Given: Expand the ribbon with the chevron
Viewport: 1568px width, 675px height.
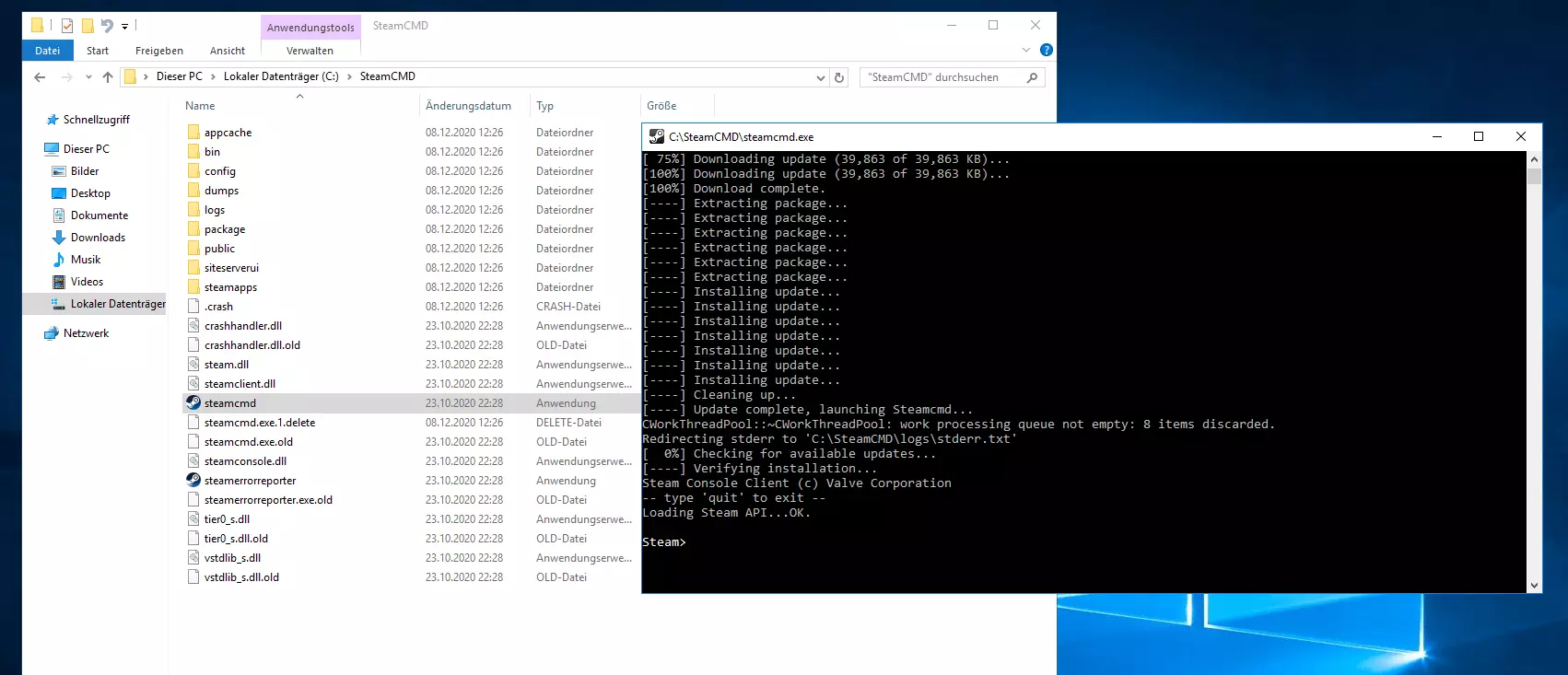Looking at the screenshot, I should click(1026, 50).
